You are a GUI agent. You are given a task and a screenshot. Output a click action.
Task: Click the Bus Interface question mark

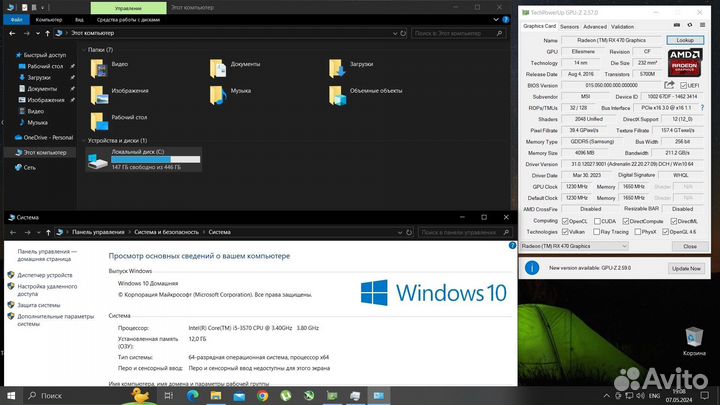click(702, 107)
